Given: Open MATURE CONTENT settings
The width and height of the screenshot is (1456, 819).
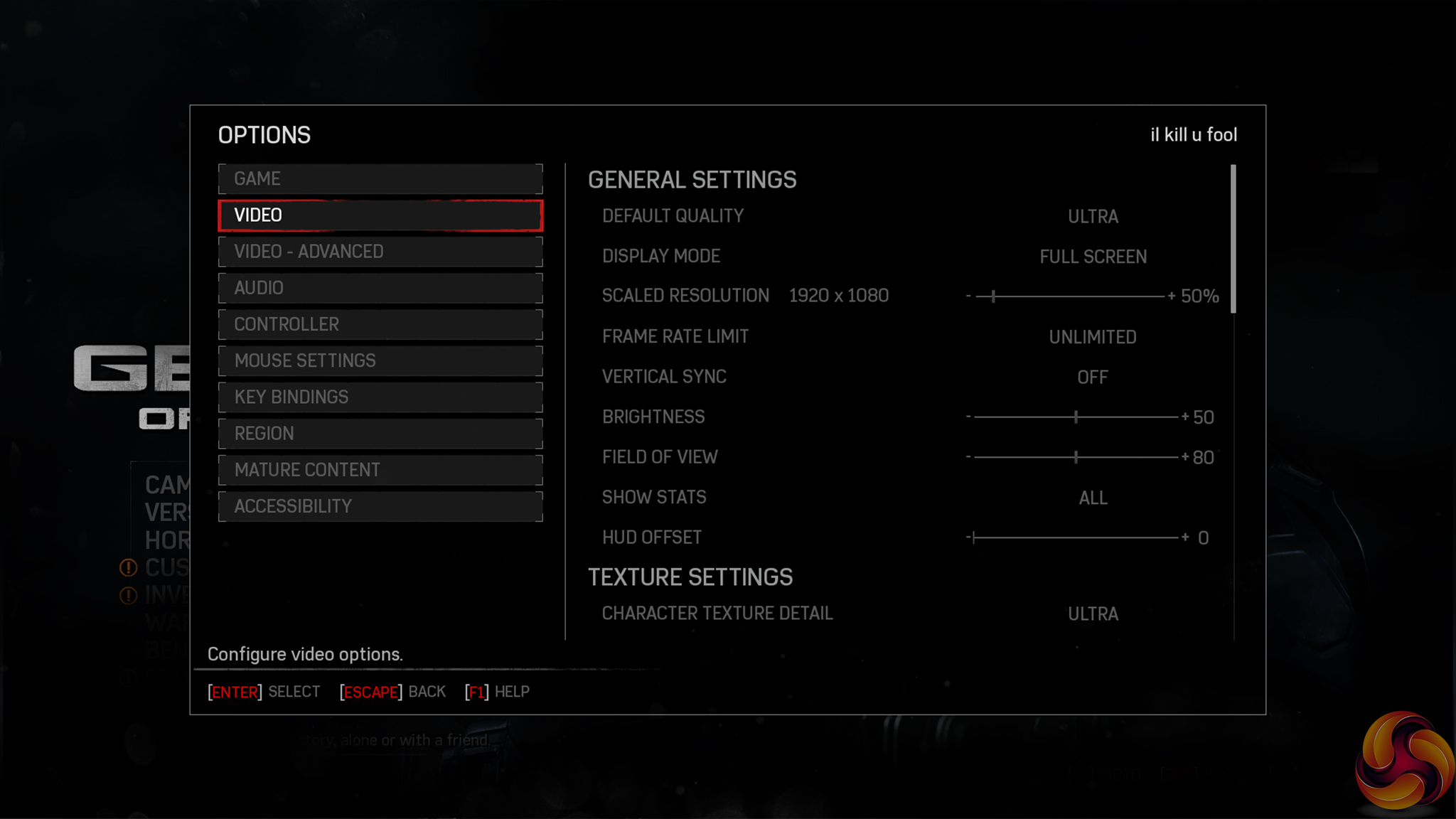Looking at the screenshot, I should (x=380, y=469).
